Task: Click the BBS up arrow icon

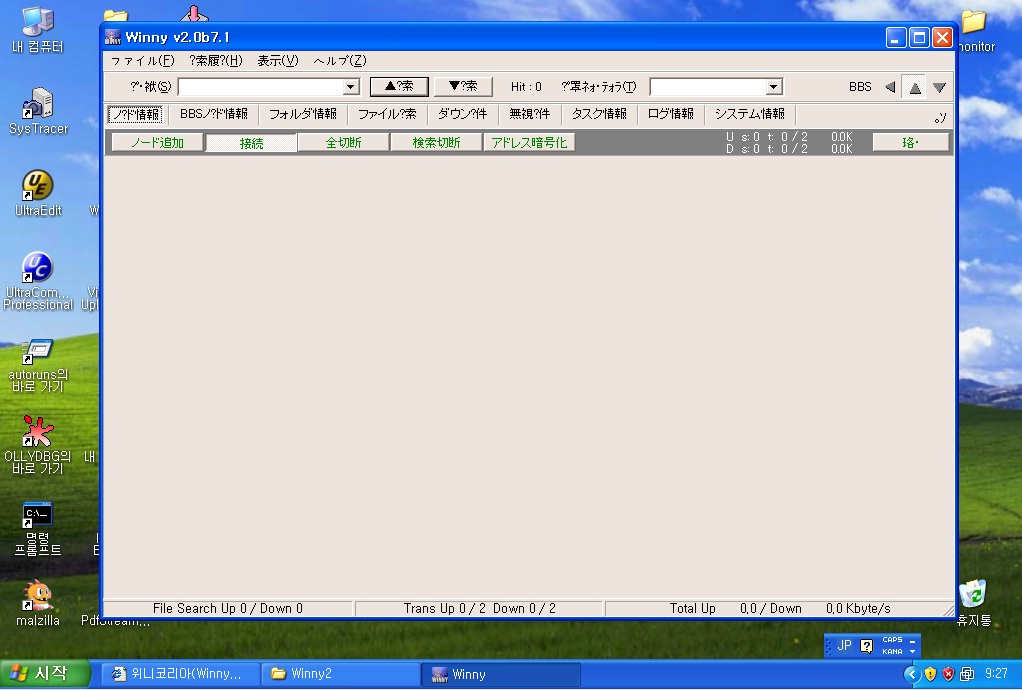Action: [x=915, y=87]
